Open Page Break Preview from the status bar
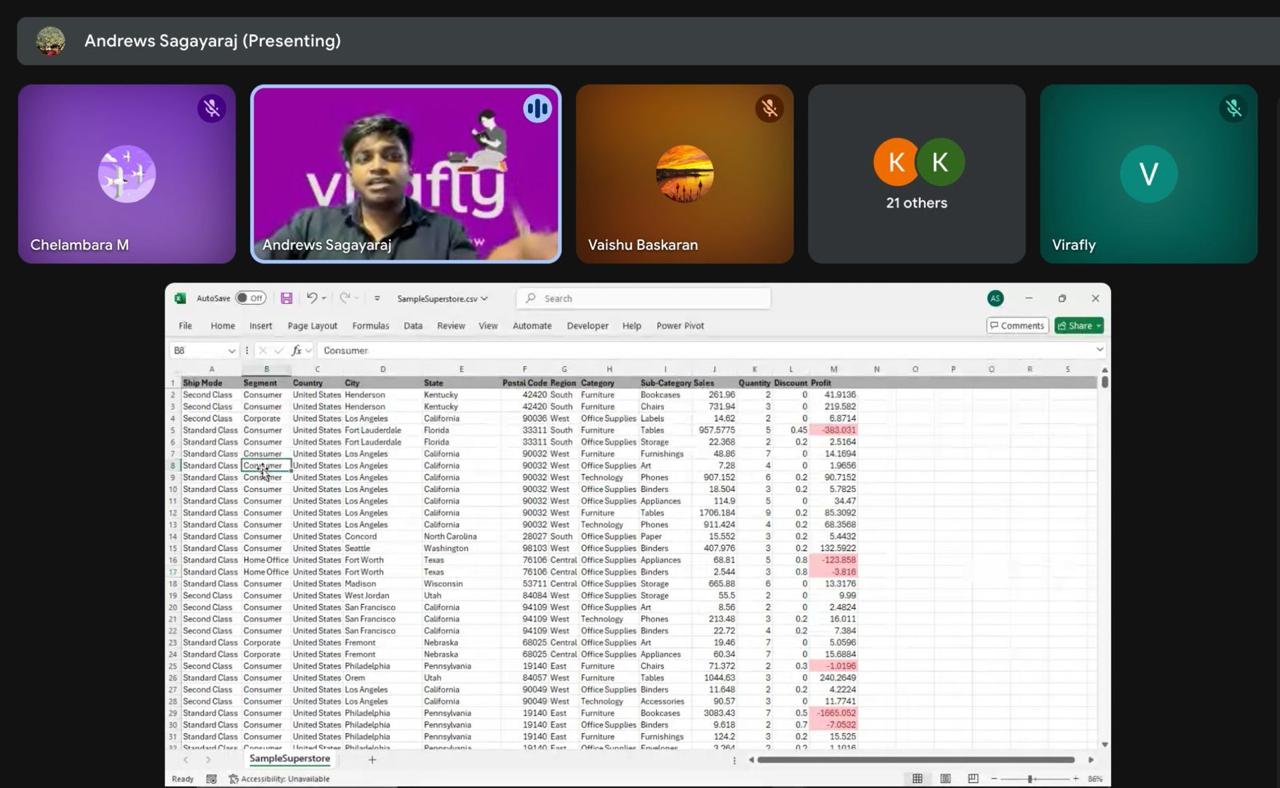 [x=972, y=778]
